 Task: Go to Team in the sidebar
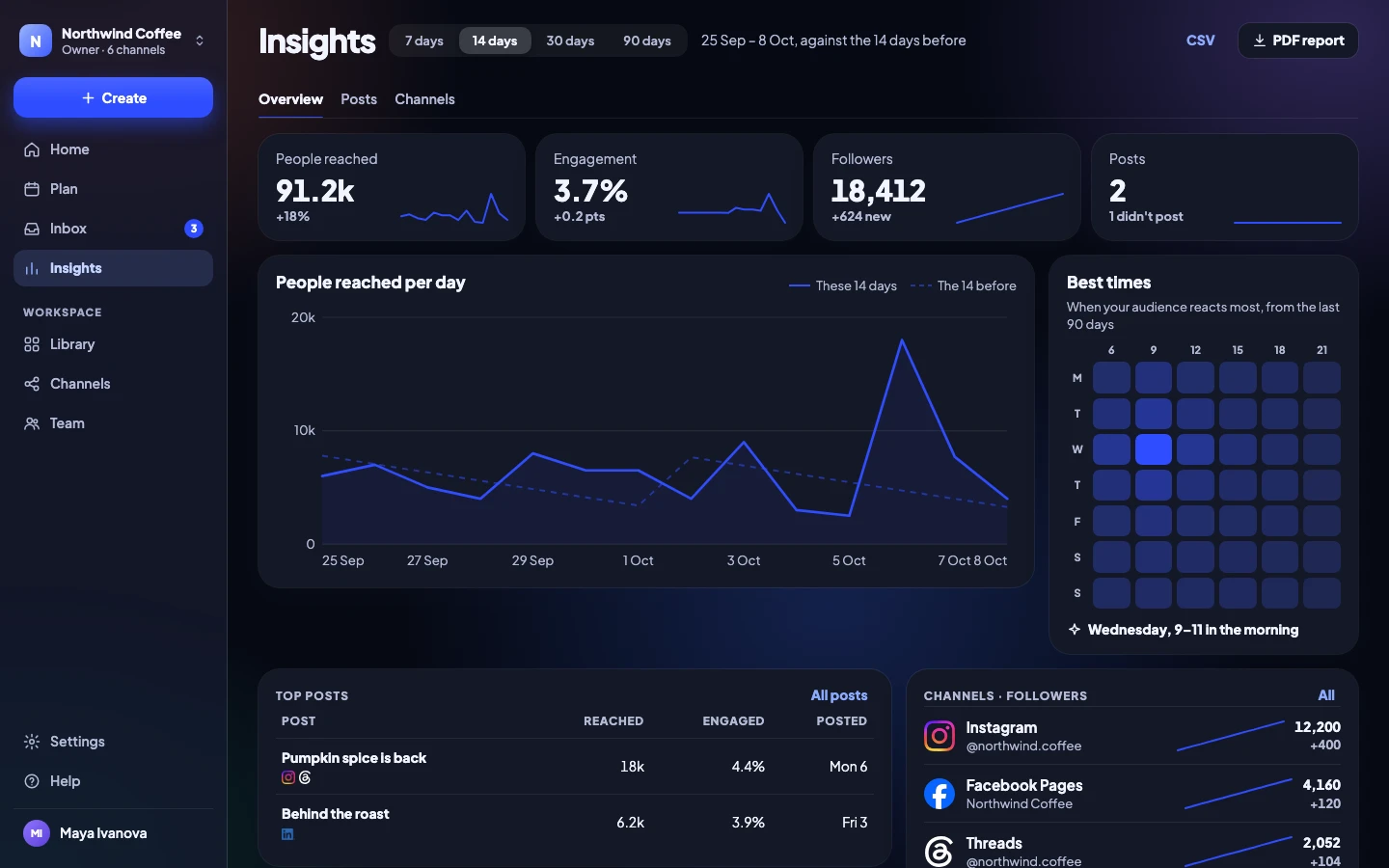pyautogui.click(x=113, y=423)
